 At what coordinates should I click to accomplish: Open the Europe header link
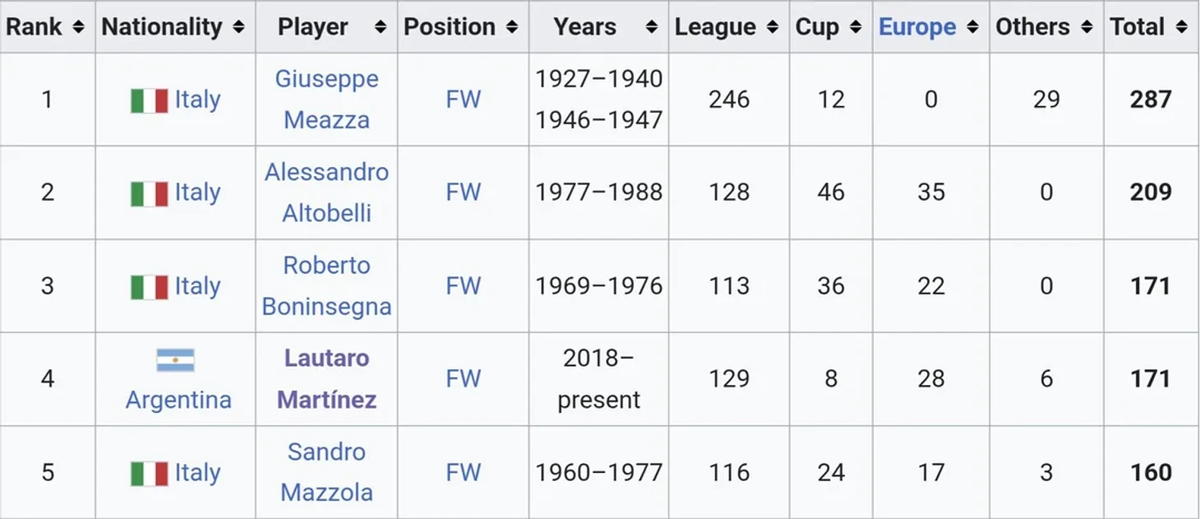coord(917,27)
